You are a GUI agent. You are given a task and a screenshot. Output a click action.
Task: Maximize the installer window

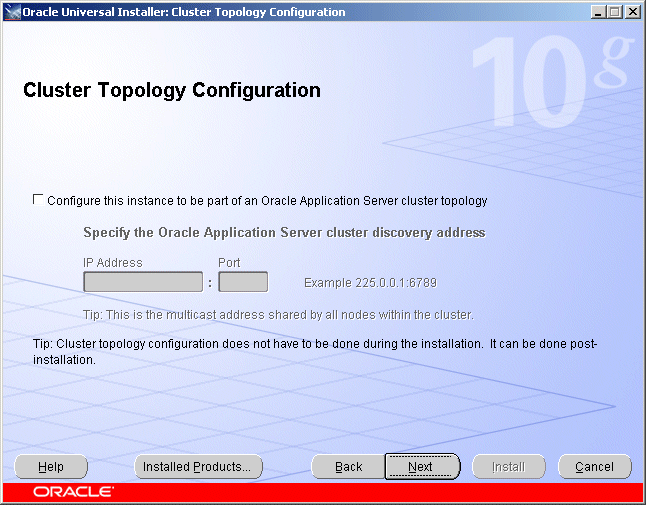615,12
